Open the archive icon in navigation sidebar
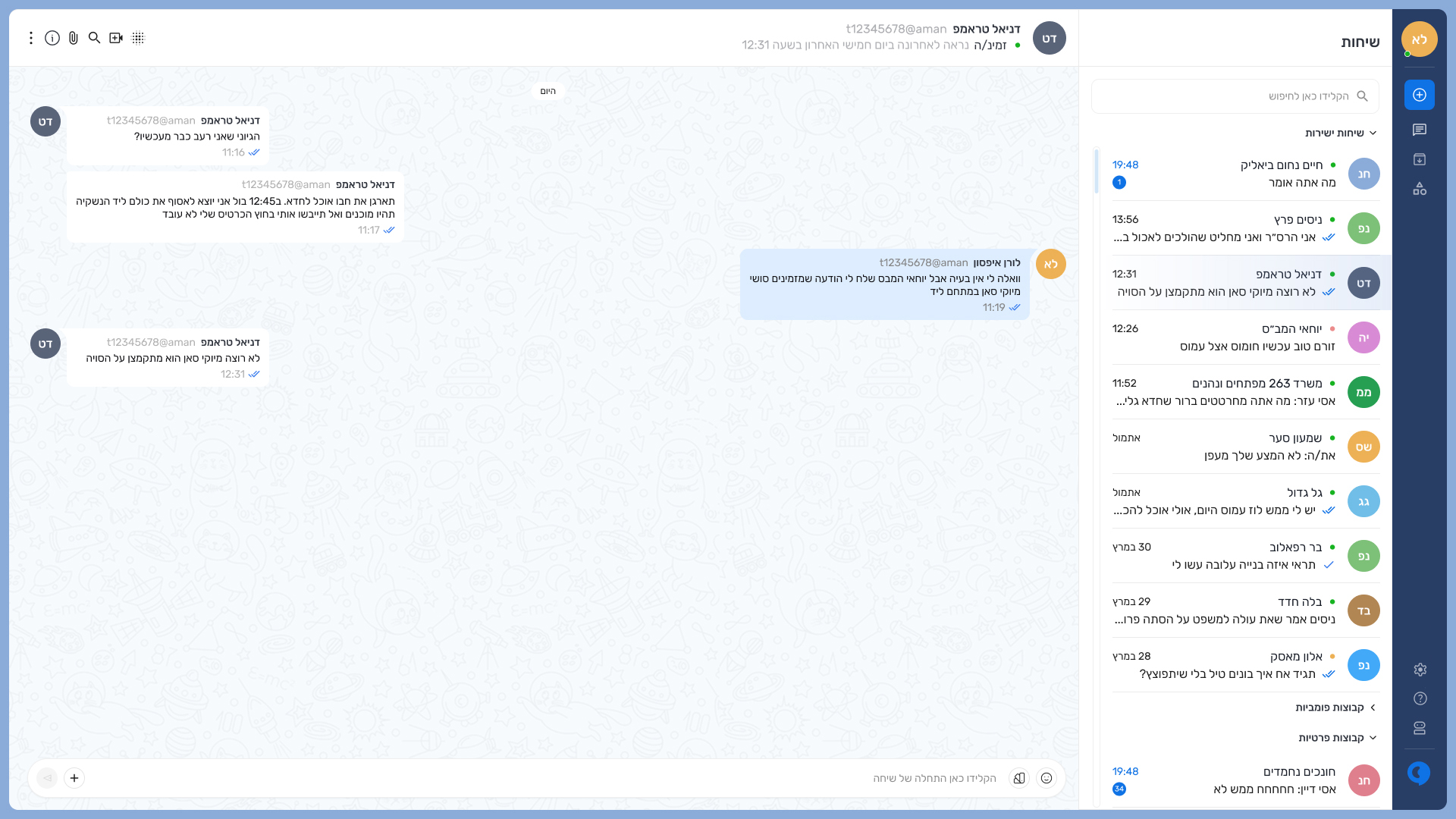This screenshot has width=1456, height=819. coord(1420,159)
